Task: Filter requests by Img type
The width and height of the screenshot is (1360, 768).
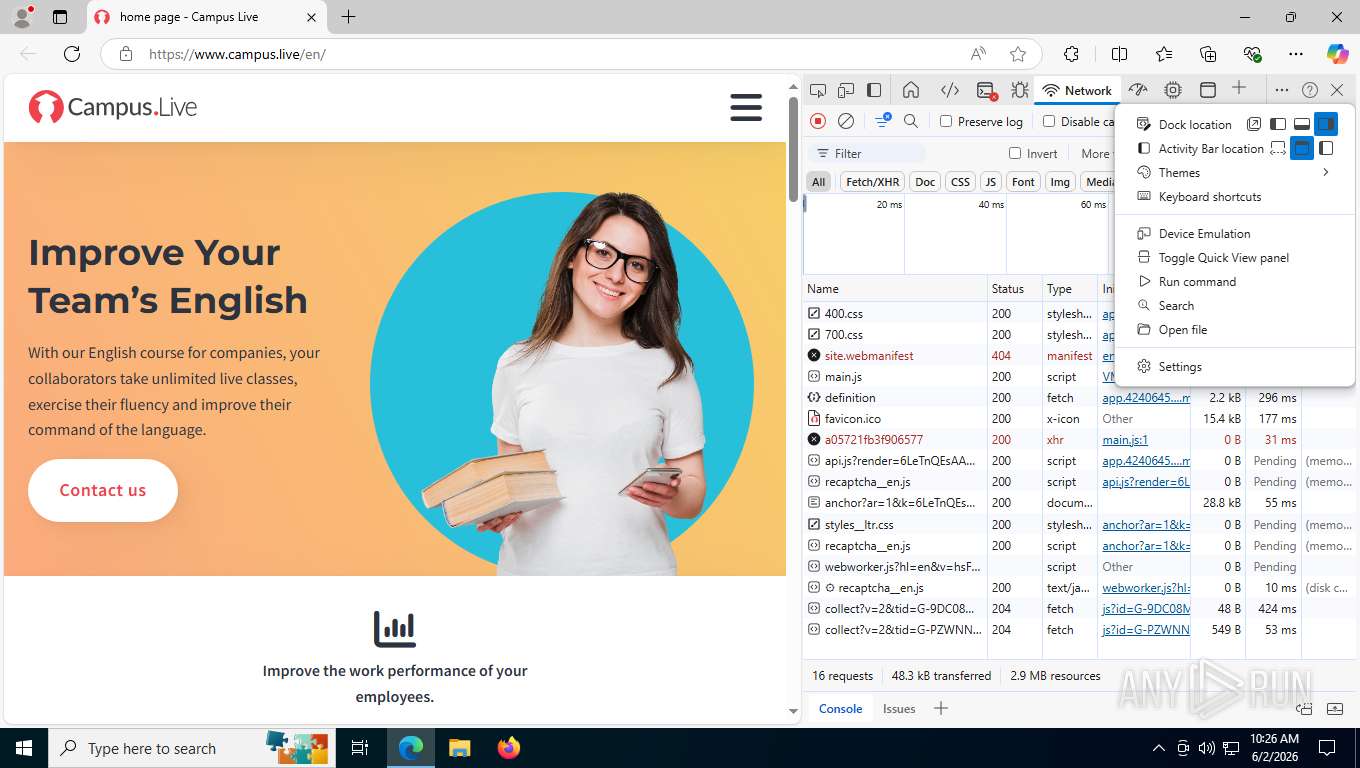Action: click(x=1060, y=181)
